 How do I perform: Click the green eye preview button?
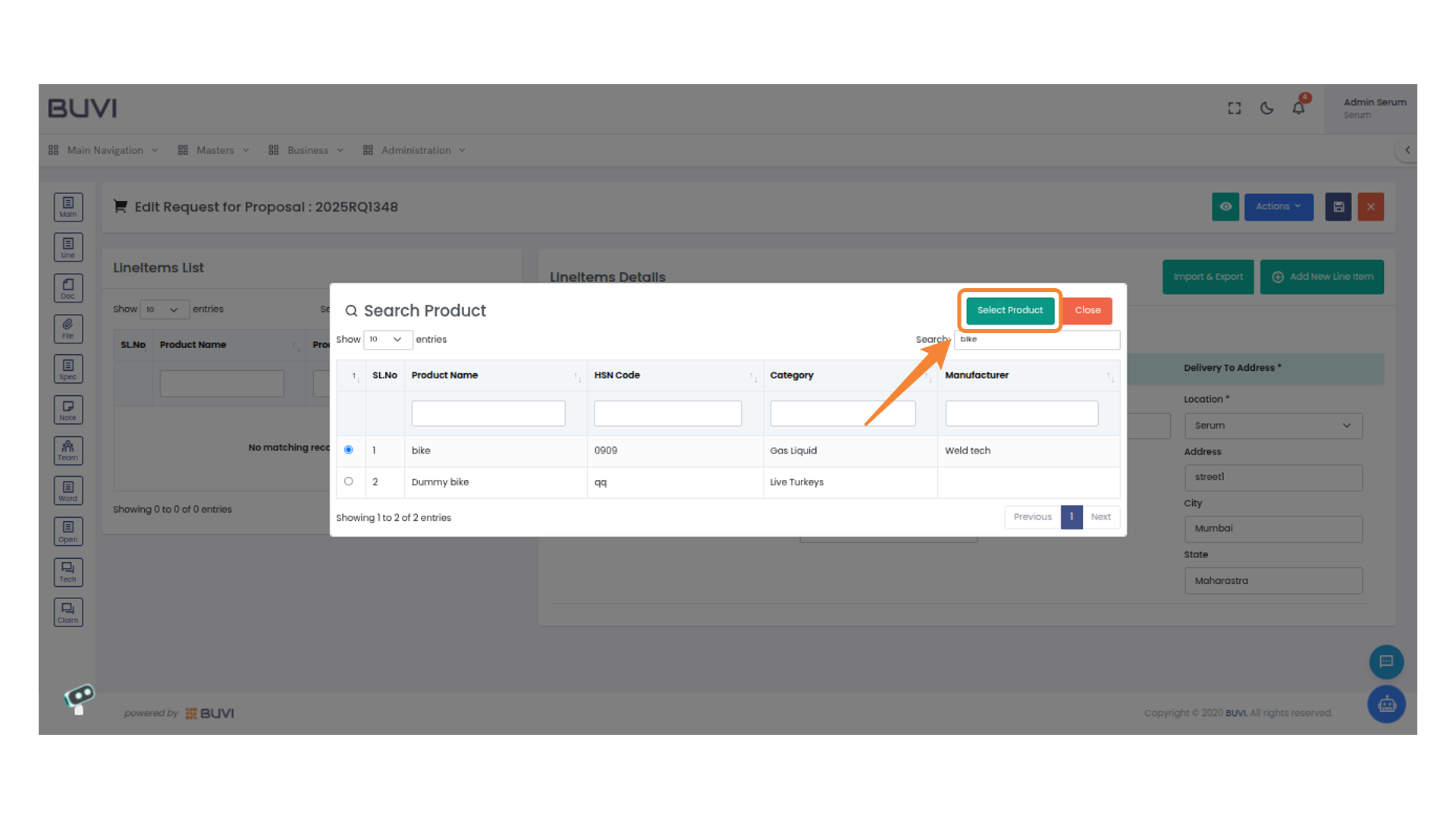pyautogui.click(x=1225, y=206)
